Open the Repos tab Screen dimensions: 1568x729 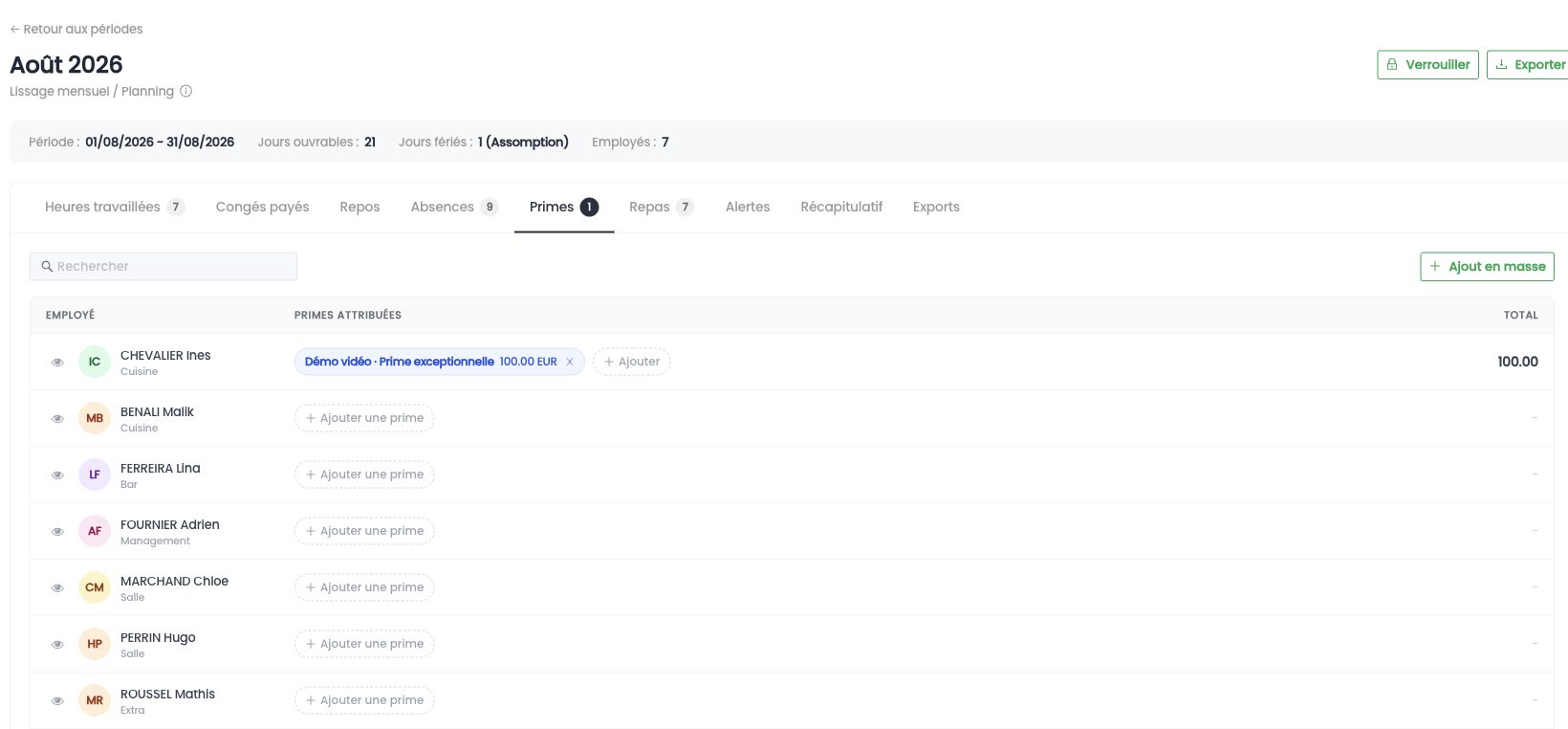point(359,207)
